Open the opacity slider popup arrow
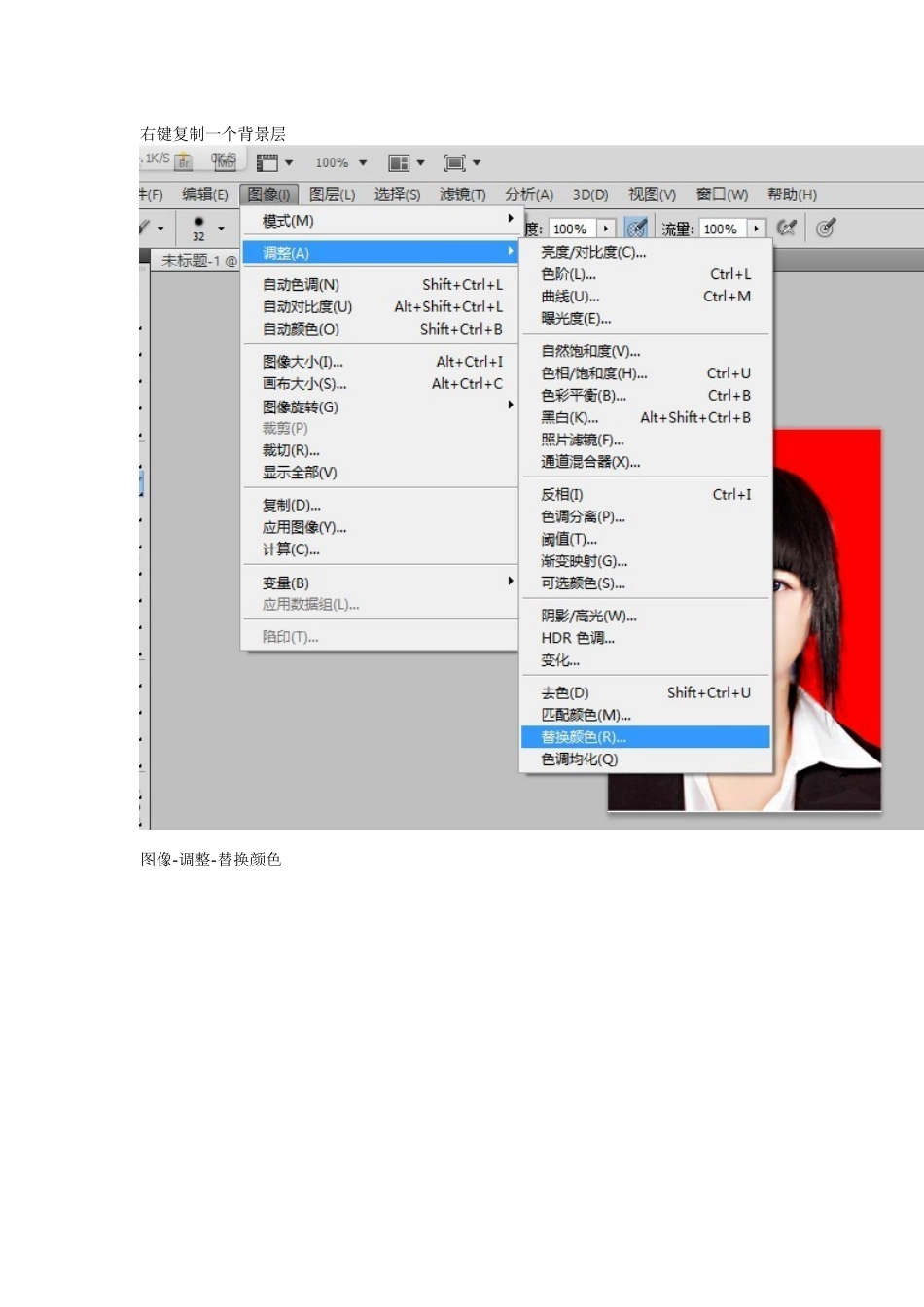 (x=606, y=229)
